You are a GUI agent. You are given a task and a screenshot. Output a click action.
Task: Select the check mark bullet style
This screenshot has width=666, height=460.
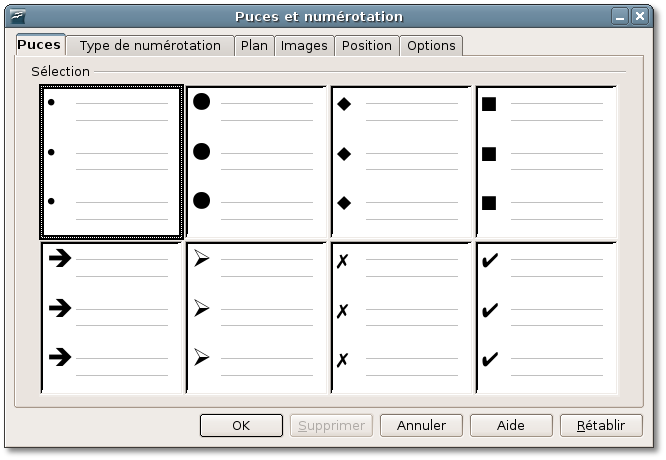(x=547, y=318)
